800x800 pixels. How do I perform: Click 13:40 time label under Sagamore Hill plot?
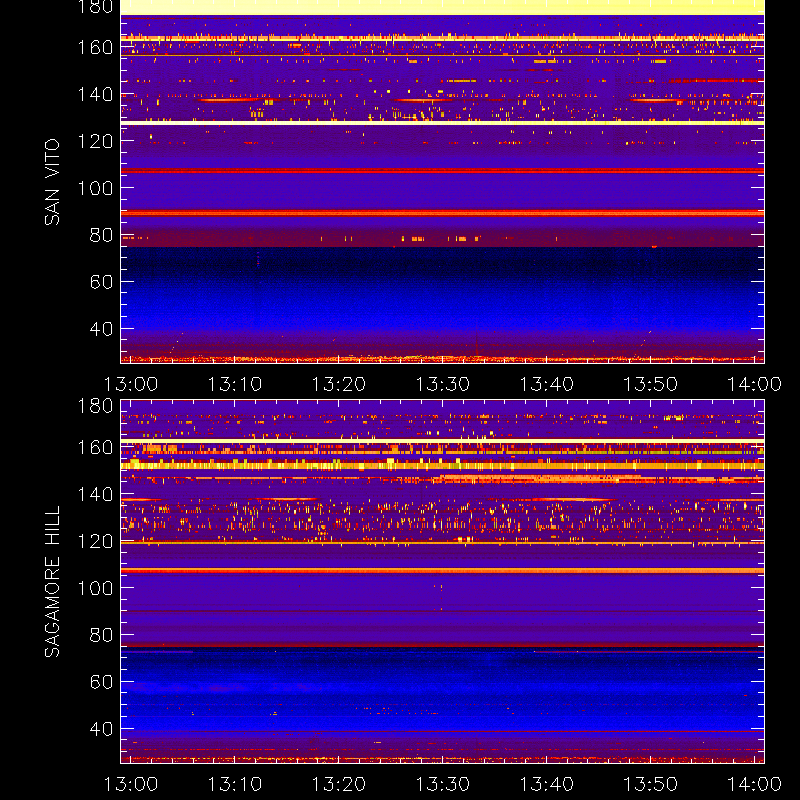pyautogui.click(x=547, y=784)
